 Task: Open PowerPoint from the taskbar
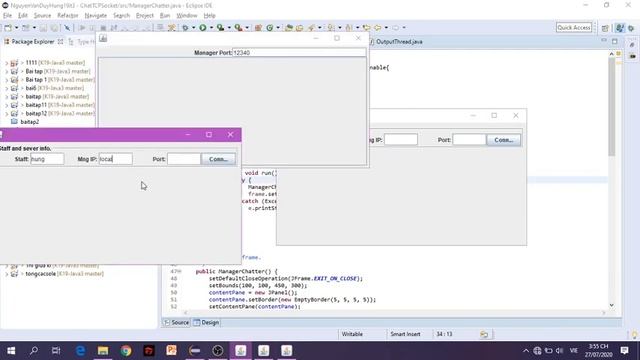[x=171, y=351]
